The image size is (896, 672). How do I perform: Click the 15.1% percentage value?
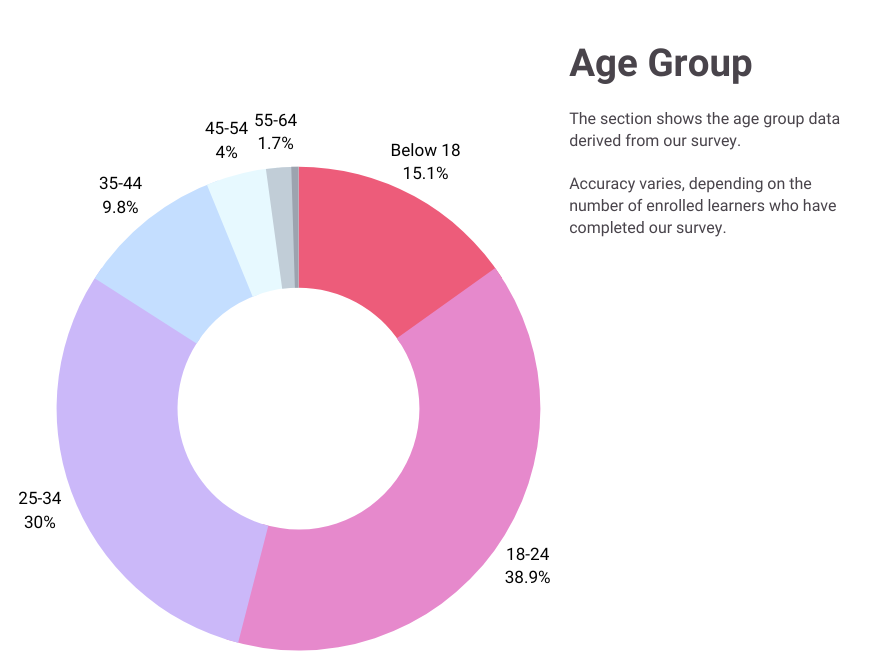tap(425, 173)
